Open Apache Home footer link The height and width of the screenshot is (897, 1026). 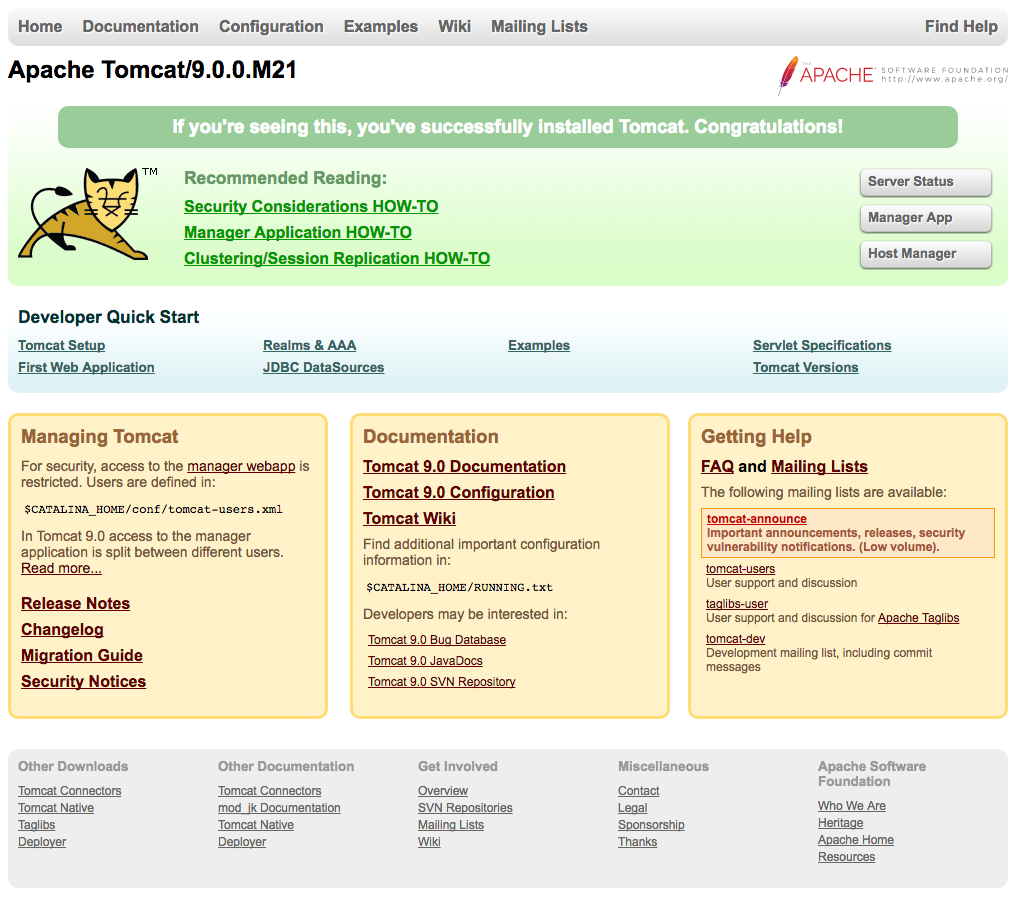856,840
